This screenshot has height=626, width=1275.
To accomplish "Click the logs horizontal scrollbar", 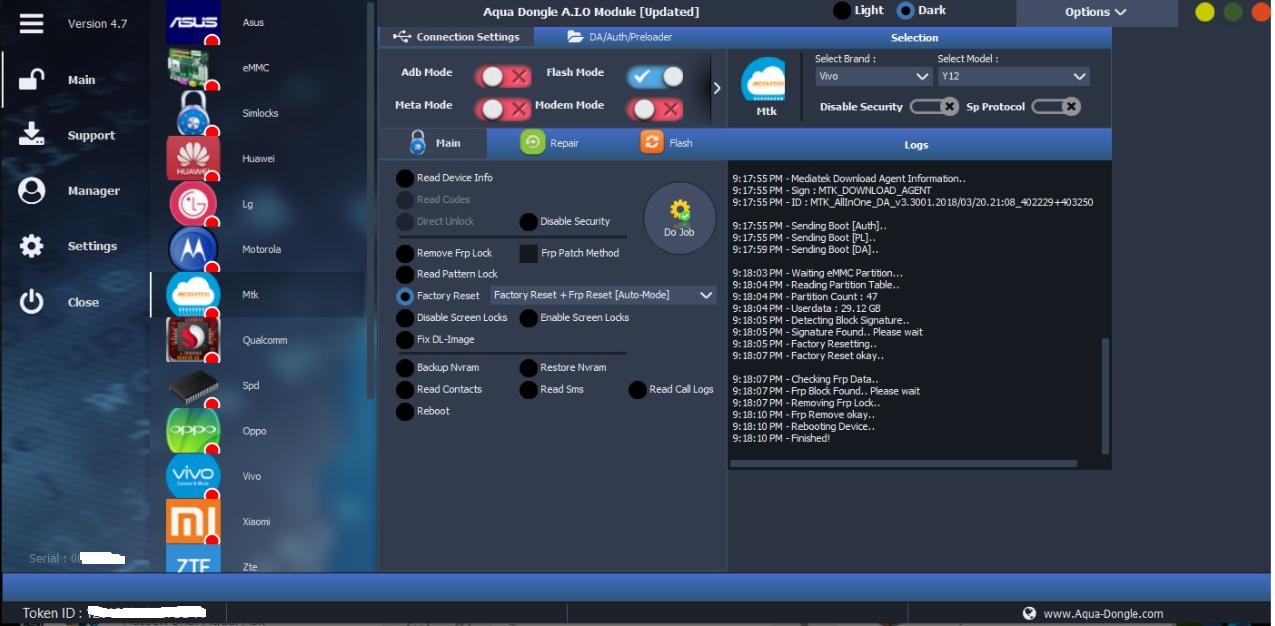I will pos(904,463).
